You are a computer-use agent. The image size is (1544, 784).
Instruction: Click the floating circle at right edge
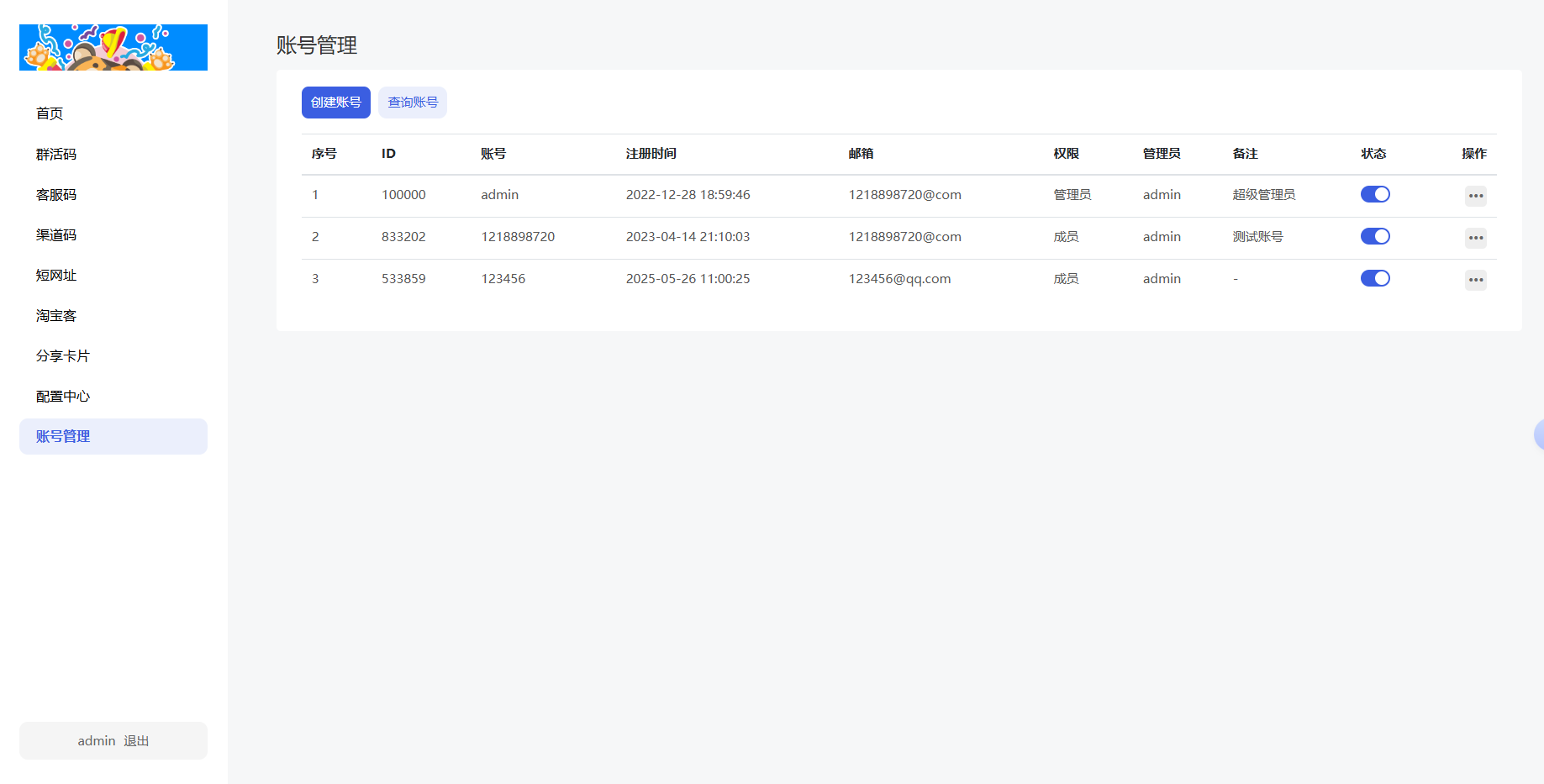coord(1538,434)
